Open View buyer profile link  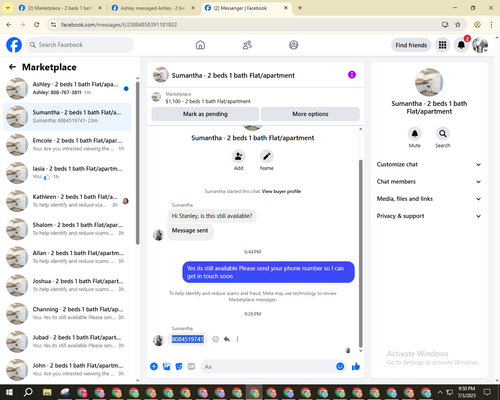point(281,191)
